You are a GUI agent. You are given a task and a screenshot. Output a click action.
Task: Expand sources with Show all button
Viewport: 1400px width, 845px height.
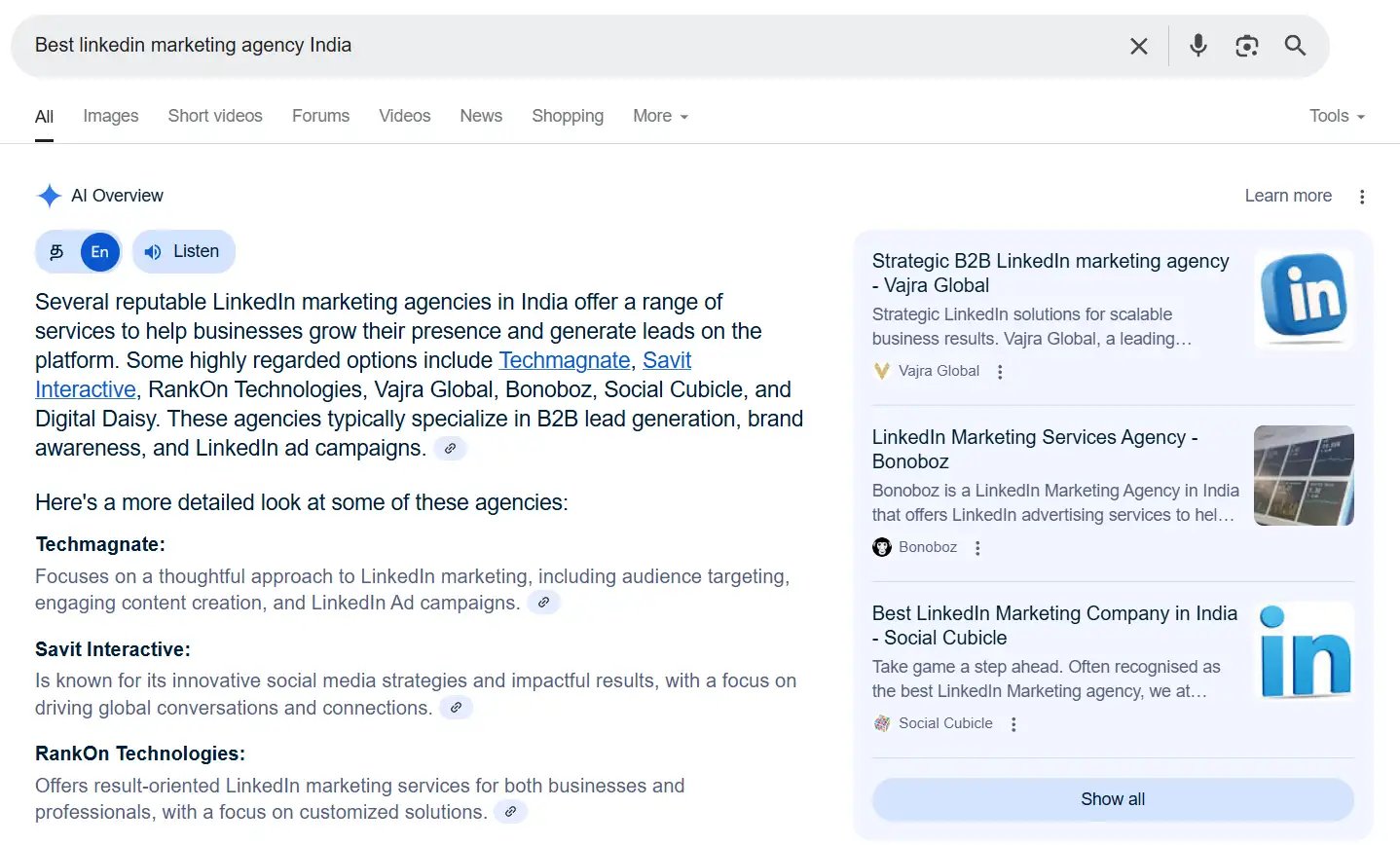coord(1112,799)
